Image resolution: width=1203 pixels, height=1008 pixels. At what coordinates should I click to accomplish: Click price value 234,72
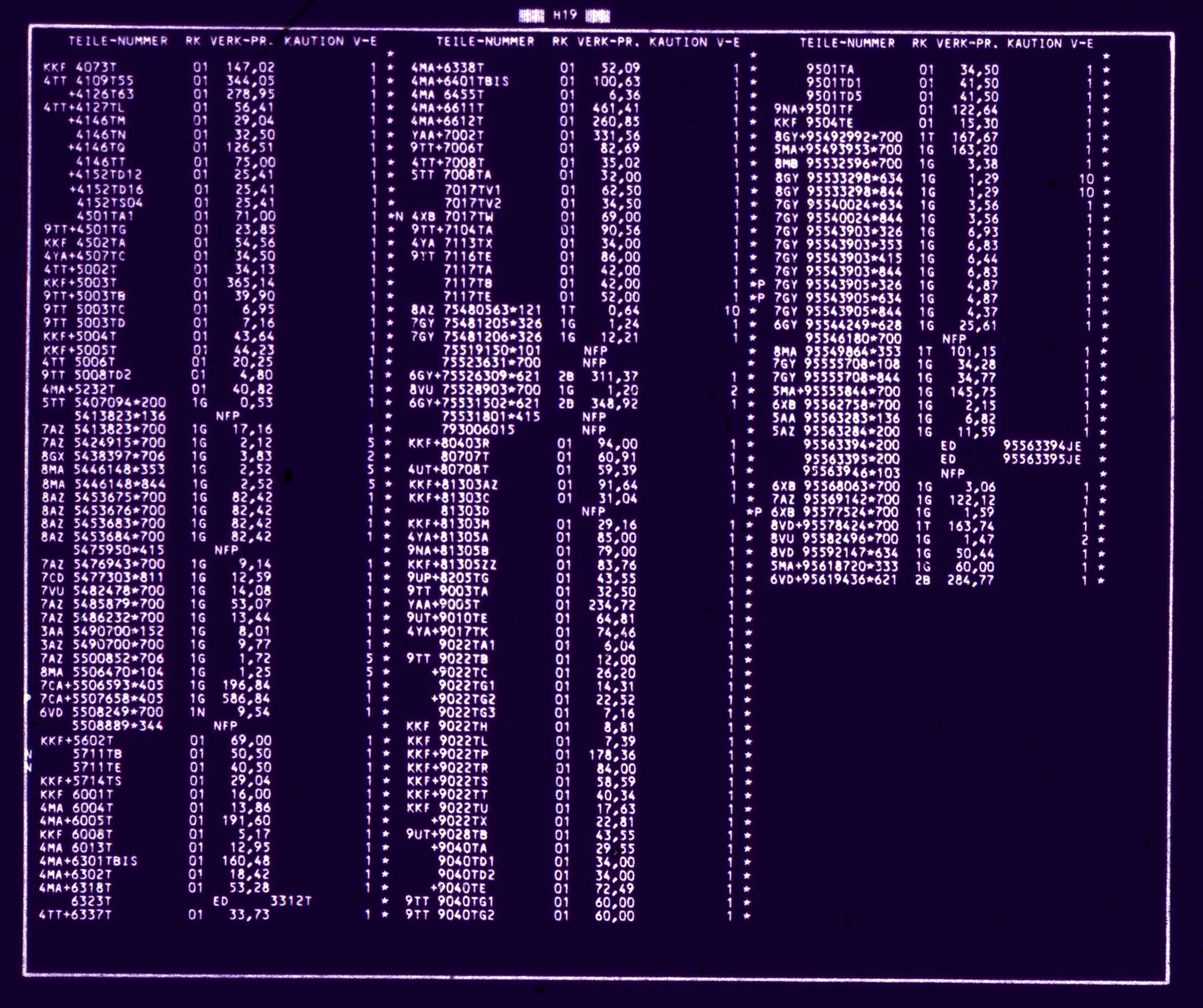tap(613, 605)
